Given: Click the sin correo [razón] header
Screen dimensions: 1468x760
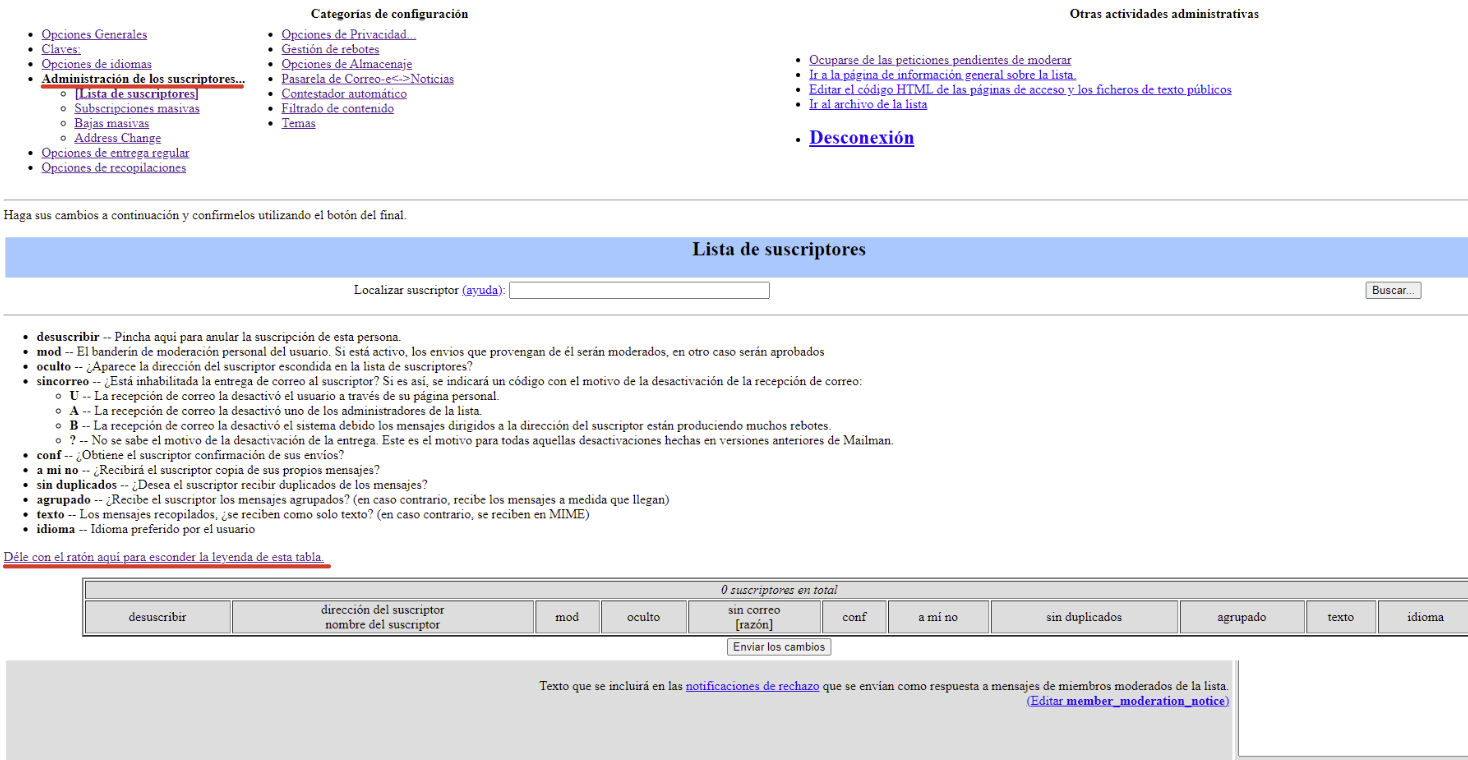Looking at the screenshot, I should pos(755,617).
